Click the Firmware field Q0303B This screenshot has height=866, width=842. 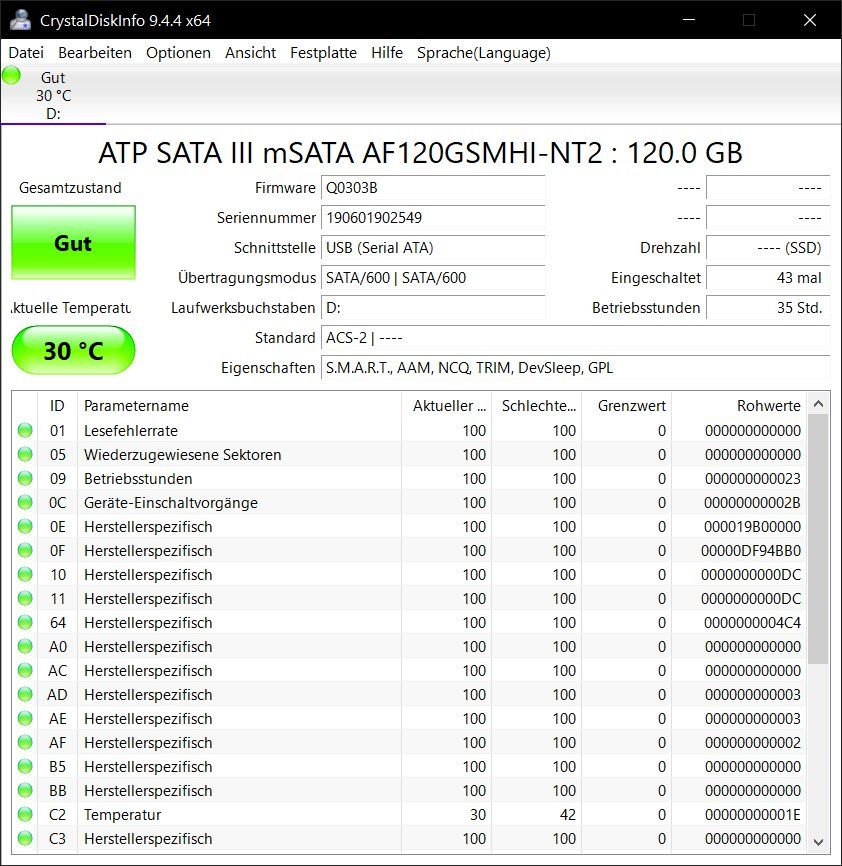[x=433, y=188]
